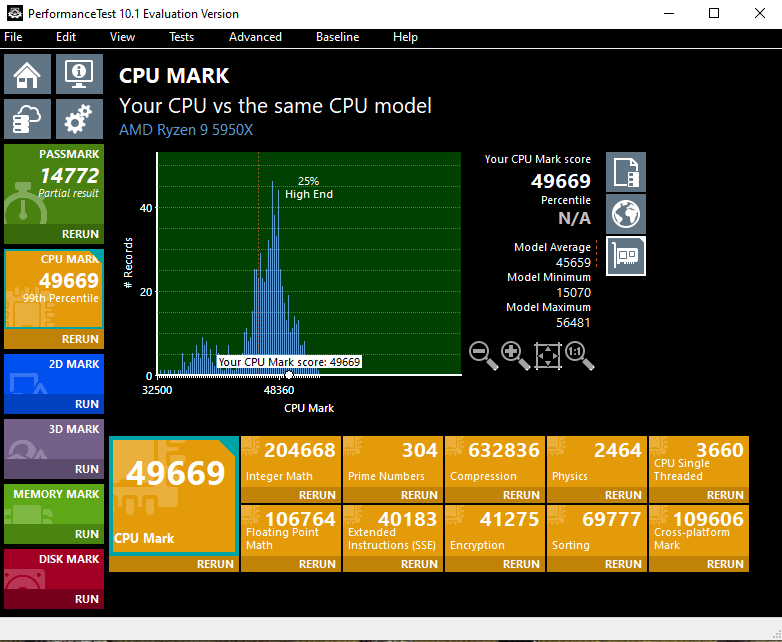Click the fit-to-view chart icon
Image resolution: width=782 pixels, height=642 pixels.
pyautogui.click(x=547, y=355)
